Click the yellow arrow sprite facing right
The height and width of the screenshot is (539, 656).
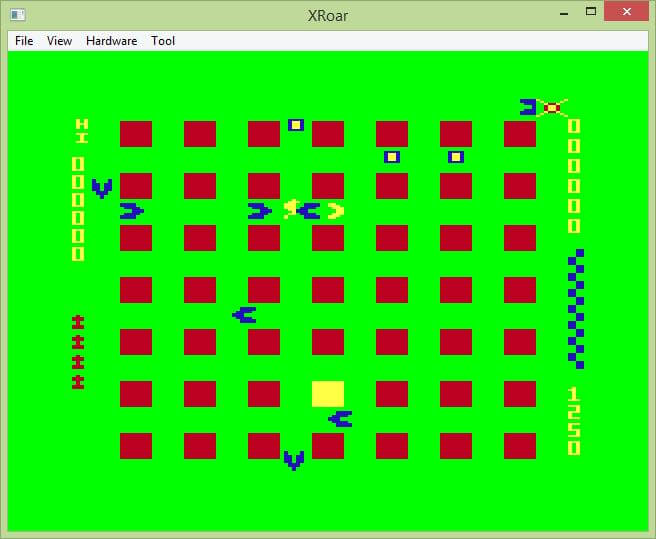336,211
